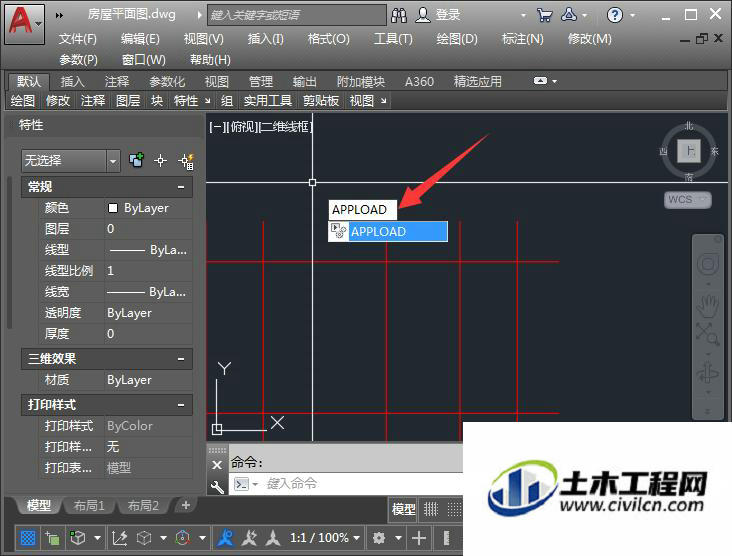The image size is (732, 556).
Task: Expand the 视图 panel launcher arrow
Action: click(x=383, y=100)
